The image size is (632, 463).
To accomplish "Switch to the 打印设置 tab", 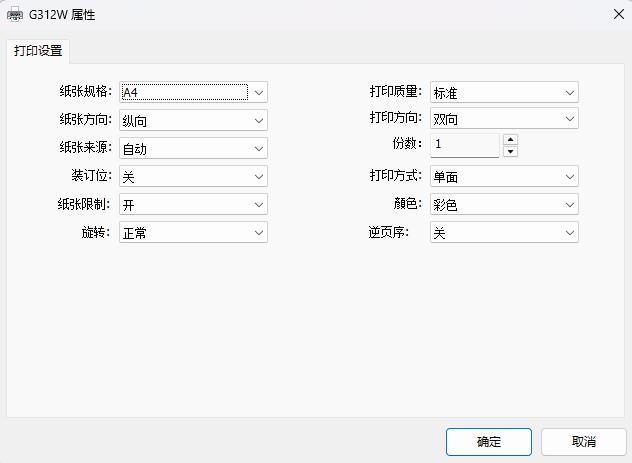I will (x=37, y=51).
